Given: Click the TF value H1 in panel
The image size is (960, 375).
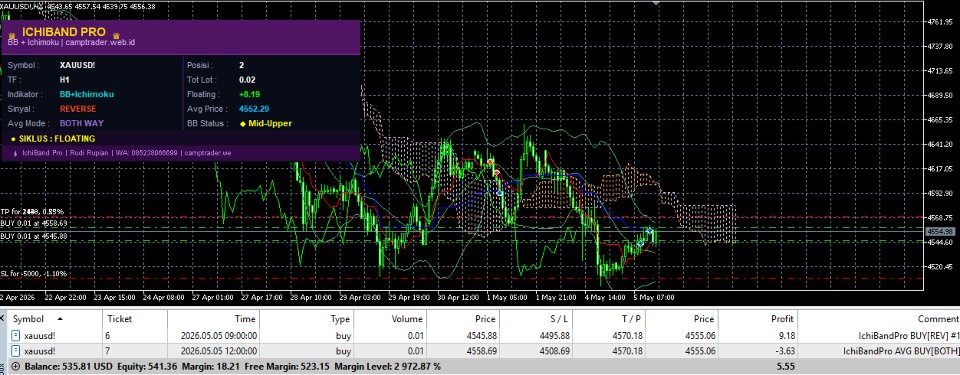Looking at the screenshot, I should tap(65, 80).
